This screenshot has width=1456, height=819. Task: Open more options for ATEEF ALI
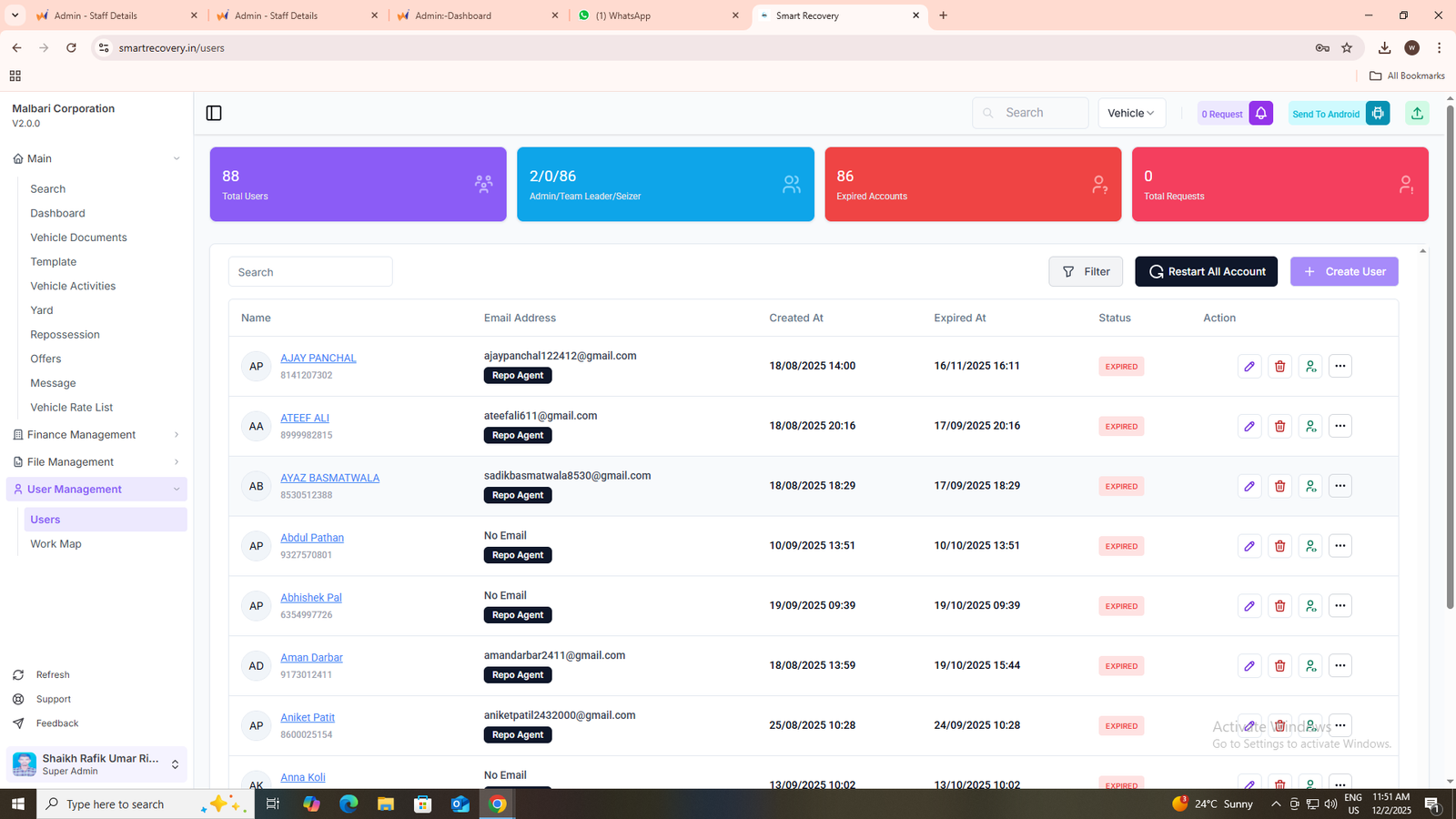pos(1340,426)
